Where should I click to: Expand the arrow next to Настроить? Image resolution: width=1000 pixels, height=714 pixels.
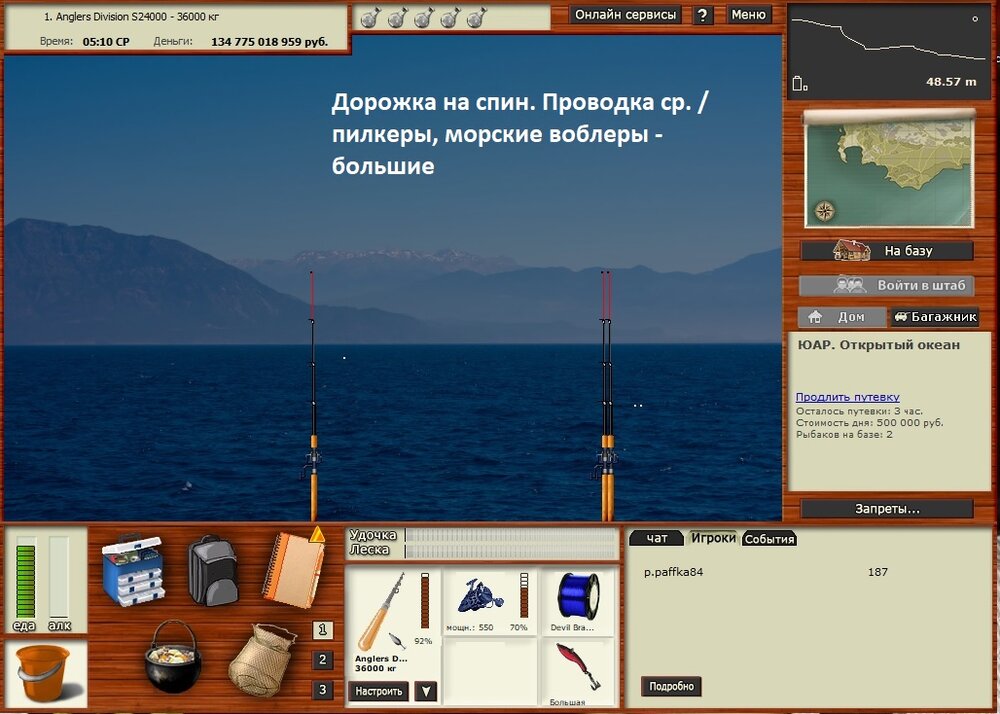pyautogui.click(x=425, y=691)
